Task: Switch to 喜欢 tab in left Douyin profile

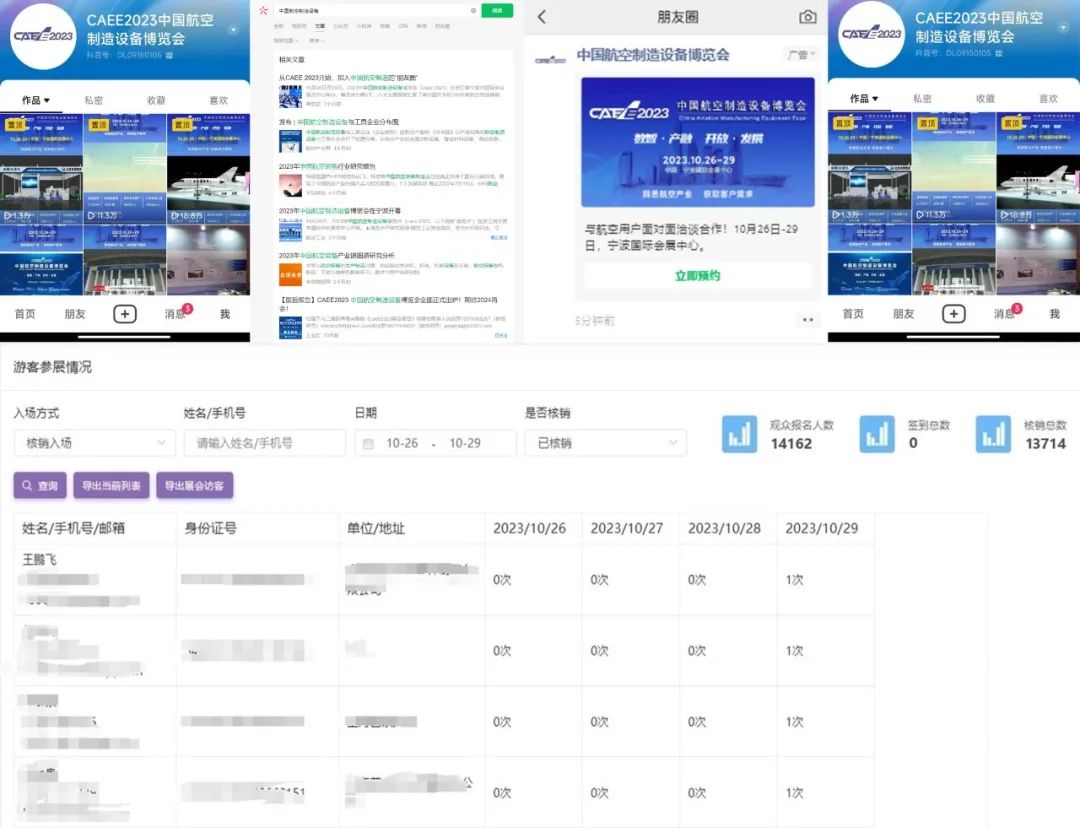Action: 218,101
